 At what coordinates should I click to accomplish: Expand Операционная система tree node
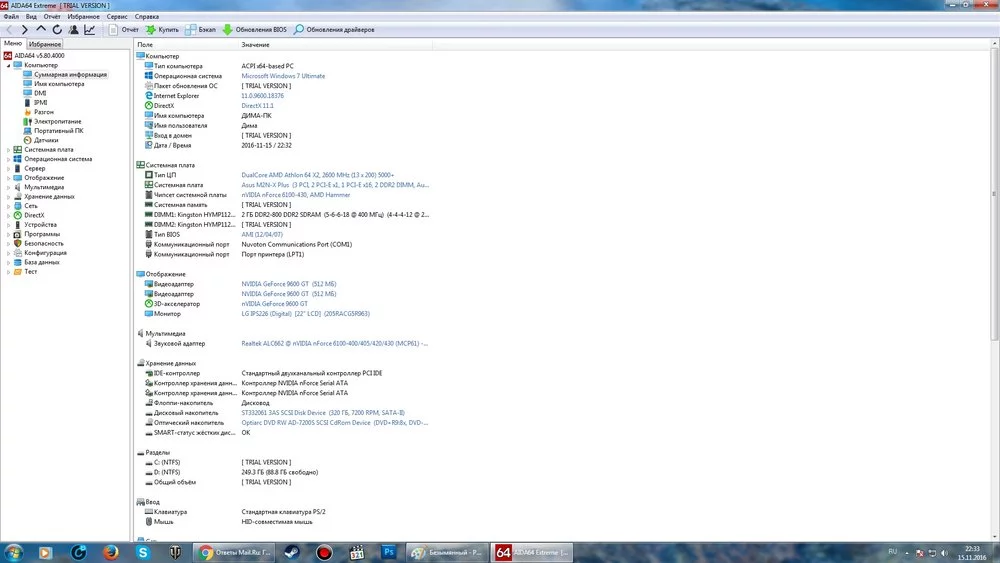click(x=8, y=159)
